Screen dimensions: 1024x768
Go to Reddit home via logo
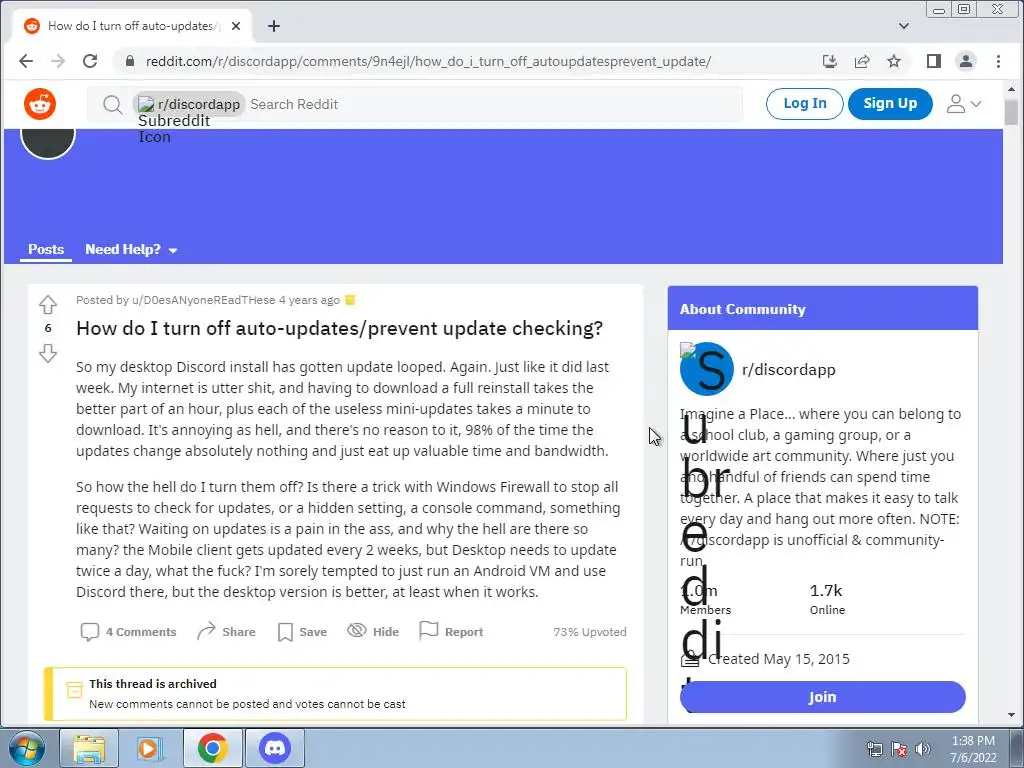[x=40, y=104]
